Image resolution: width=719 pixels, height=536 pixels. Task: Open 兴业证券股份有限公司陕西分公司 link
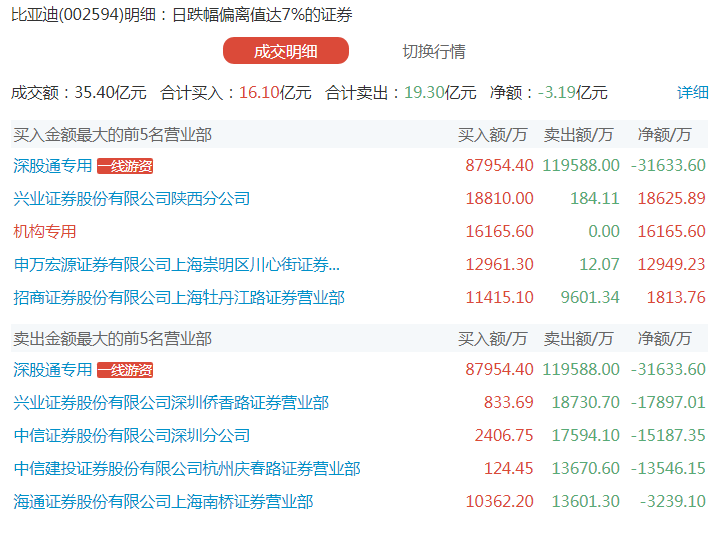point(132,199)
